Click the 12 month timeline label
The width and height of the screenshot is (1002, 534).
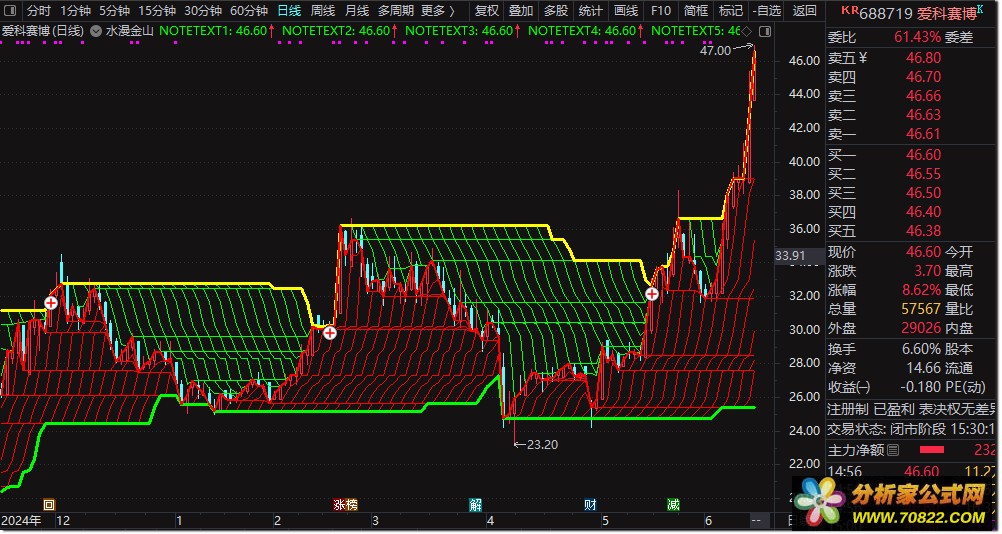pos(63,521)
